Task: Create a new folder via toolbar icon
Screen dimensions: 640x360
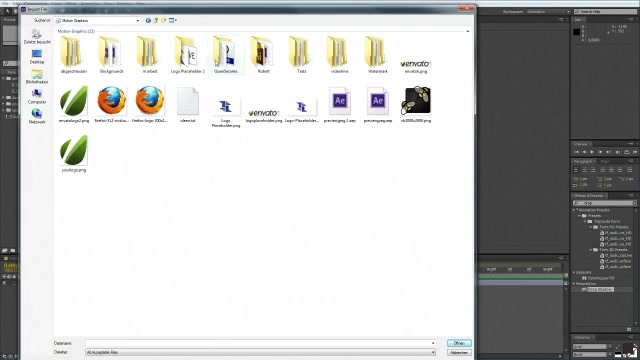Action: [164, 20]
